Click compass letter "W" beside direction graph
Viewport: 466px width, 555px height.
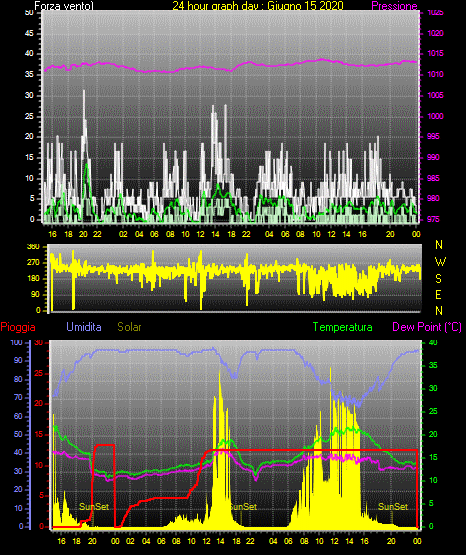[440, 262]
